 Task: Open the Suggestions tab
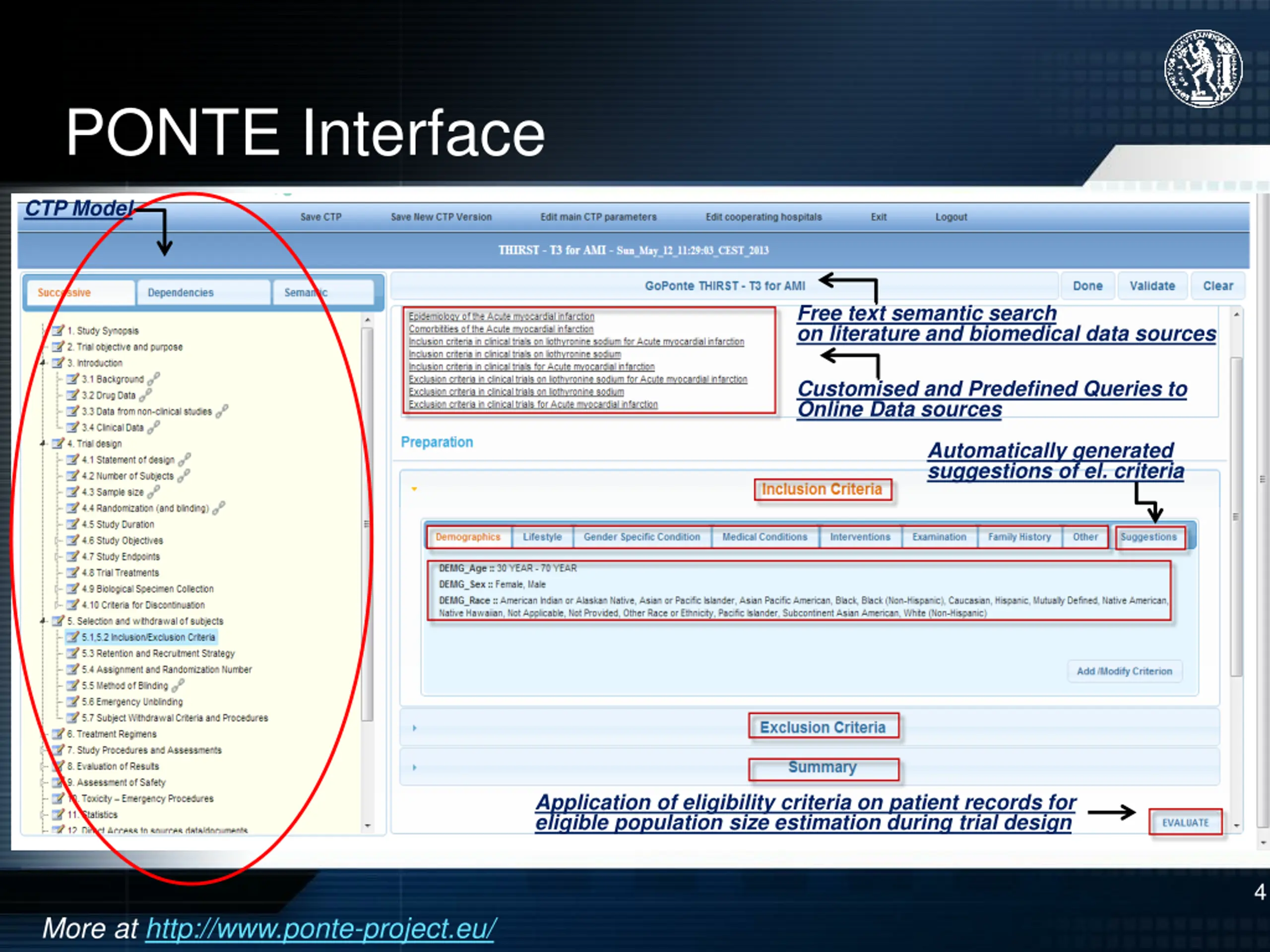click(x=1149, y=537)
